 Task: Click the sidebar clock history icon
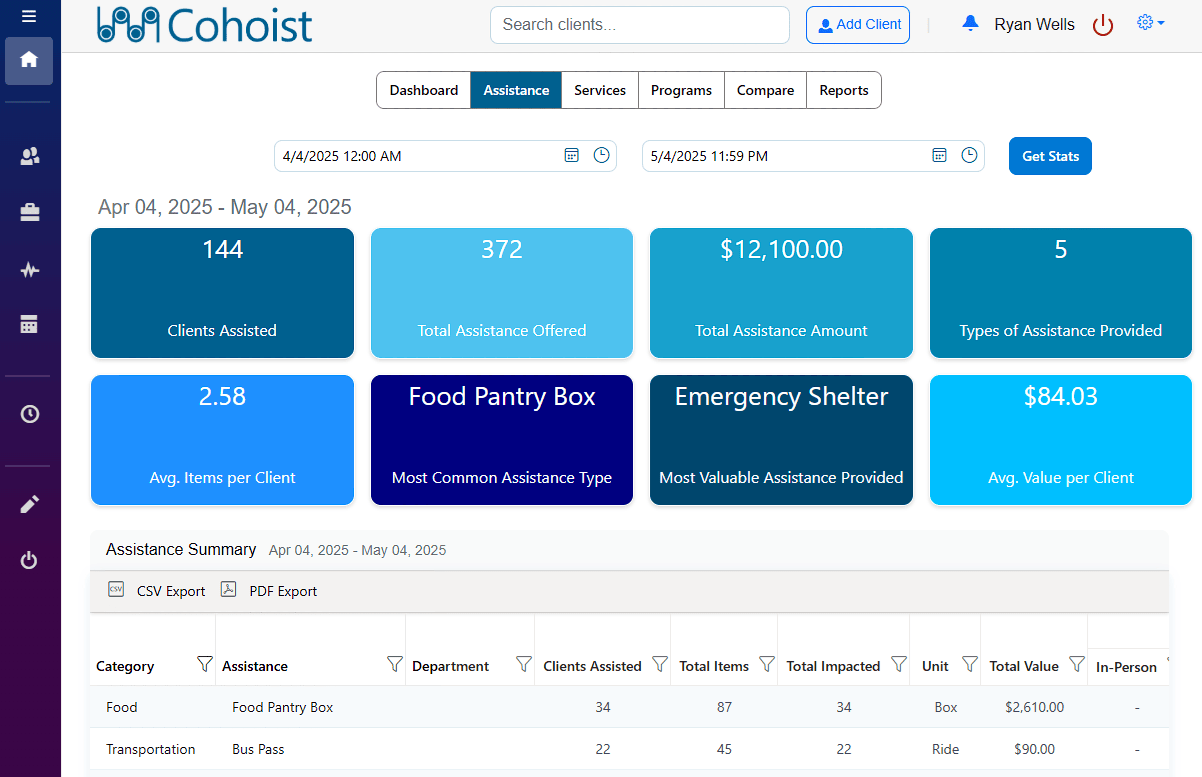pos(29,413)
